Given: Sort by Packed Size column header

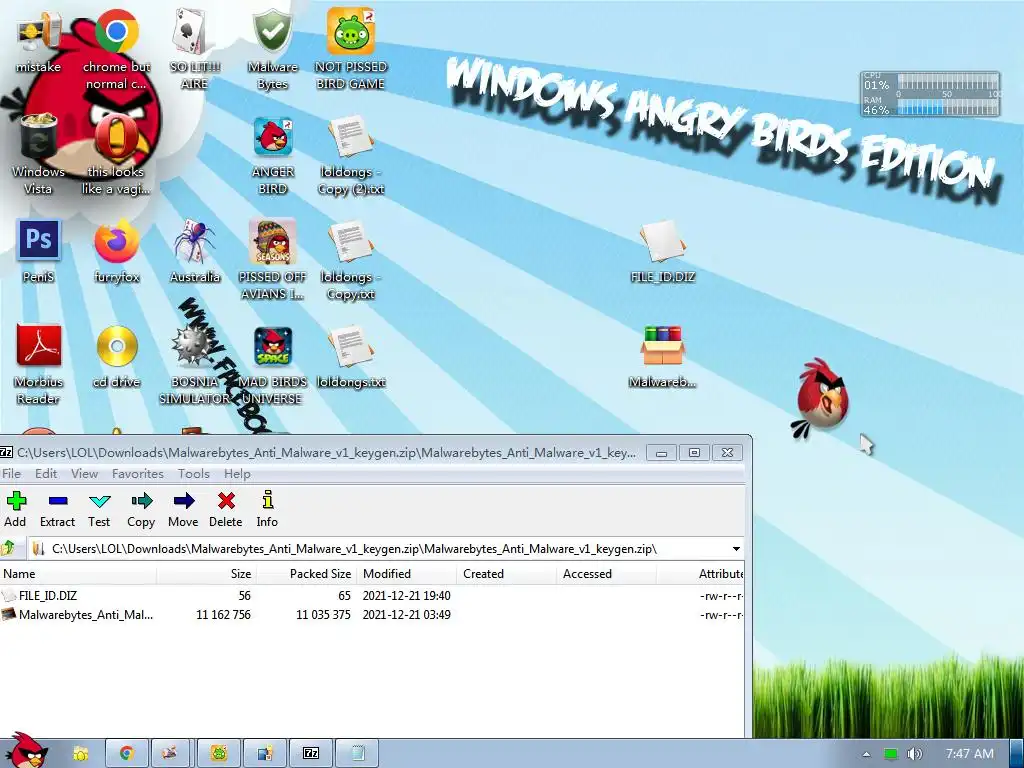Looking at the screenshot, I should pyautogui.click(x=306, y=573).
